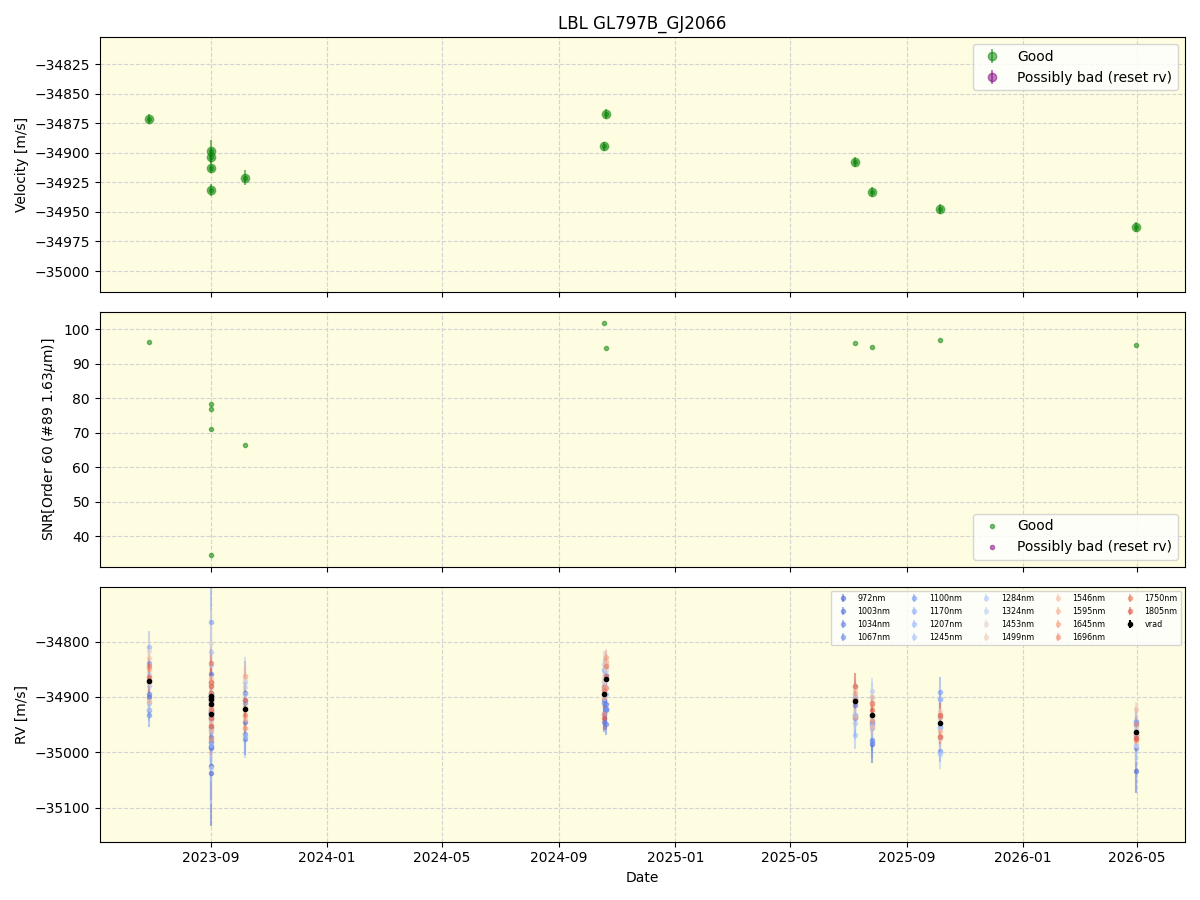Click the 2025-10 velocity point near -34948
1200x900 pixels.
click(x=940, y=209)
